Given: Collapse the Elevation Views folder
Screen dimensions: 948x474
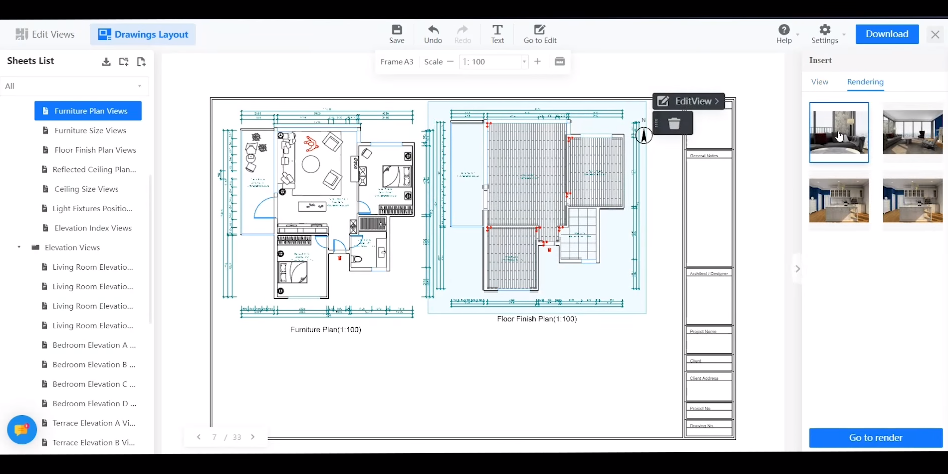Looking at the screenshot, I should click(x=19, y=247).
